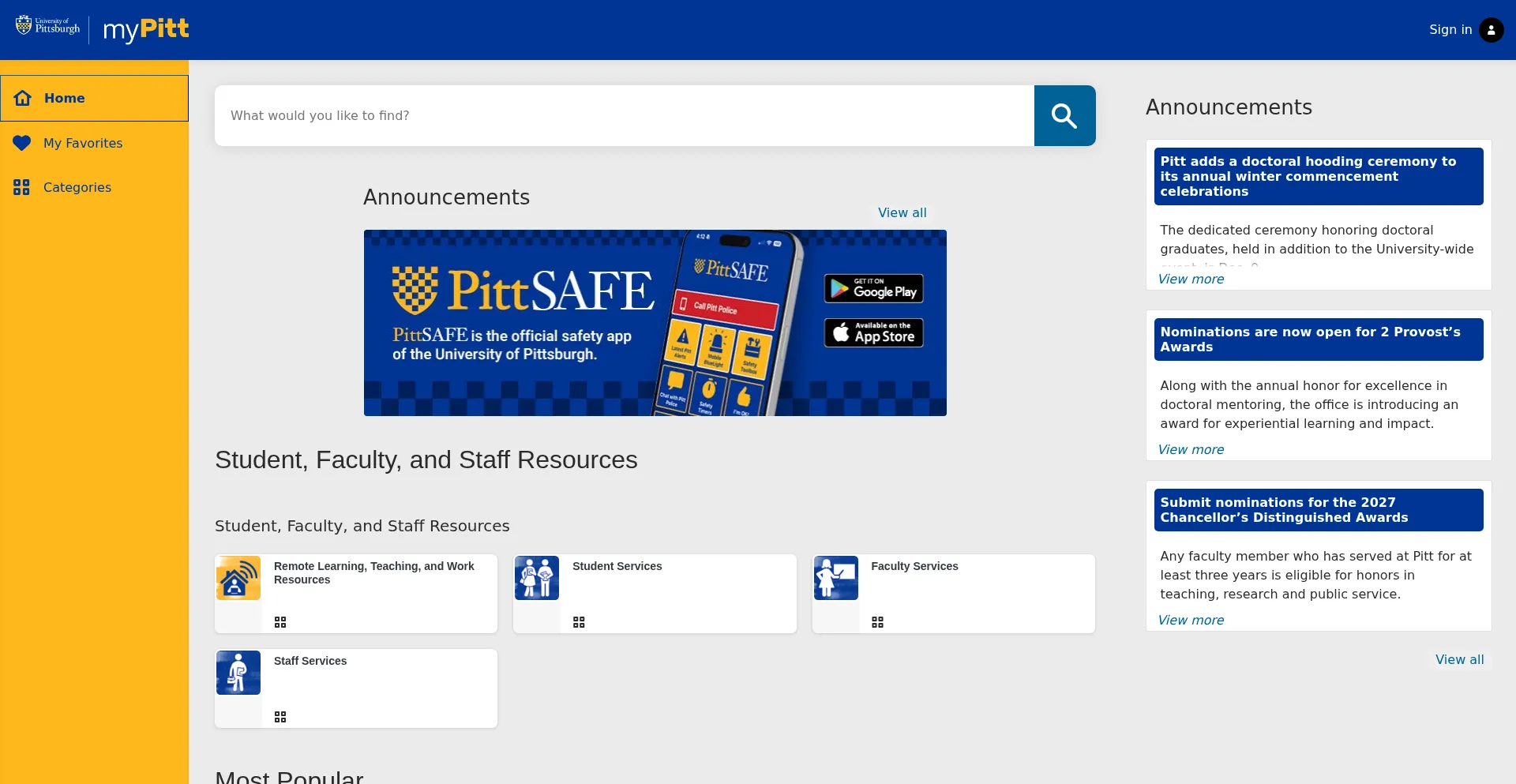Open the Provost's Awards announcement headline

pyautogui.click(x=1318, y=339)
